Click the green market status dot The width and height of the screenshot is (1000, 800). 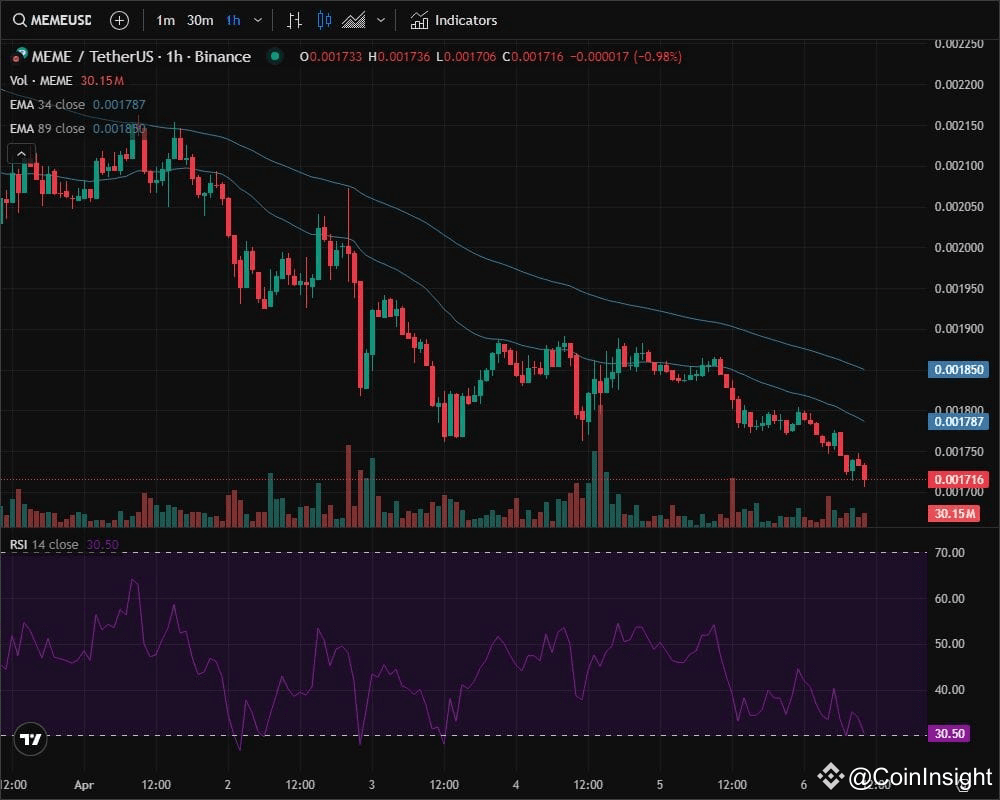pos(275,56)
